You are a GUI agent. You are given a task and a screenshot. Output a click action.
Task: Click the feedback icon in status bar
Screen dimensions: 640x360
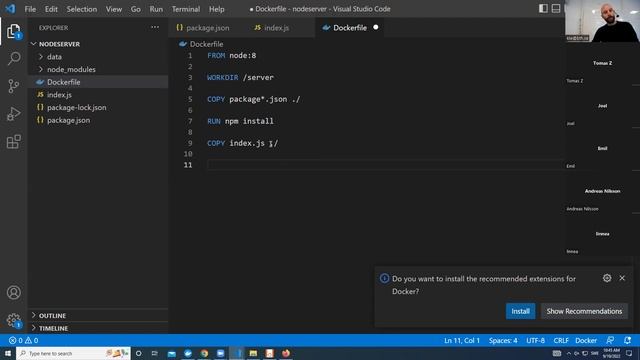pos(610,340)
